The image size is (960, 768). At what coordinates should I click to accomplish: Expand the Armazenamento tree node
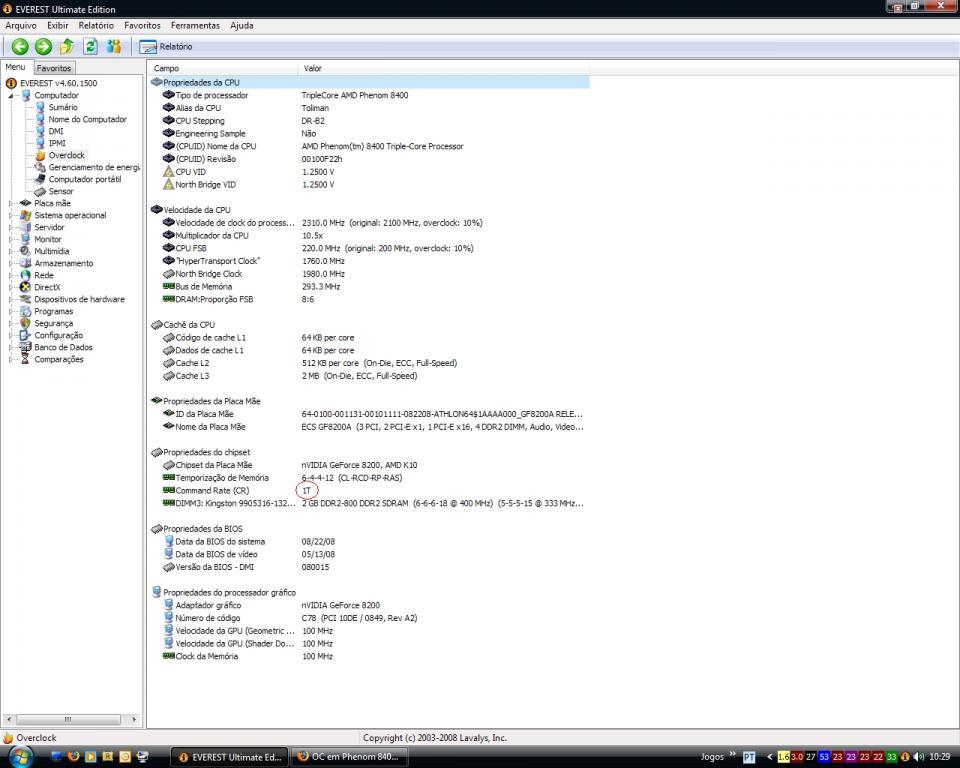click(10, 263)
